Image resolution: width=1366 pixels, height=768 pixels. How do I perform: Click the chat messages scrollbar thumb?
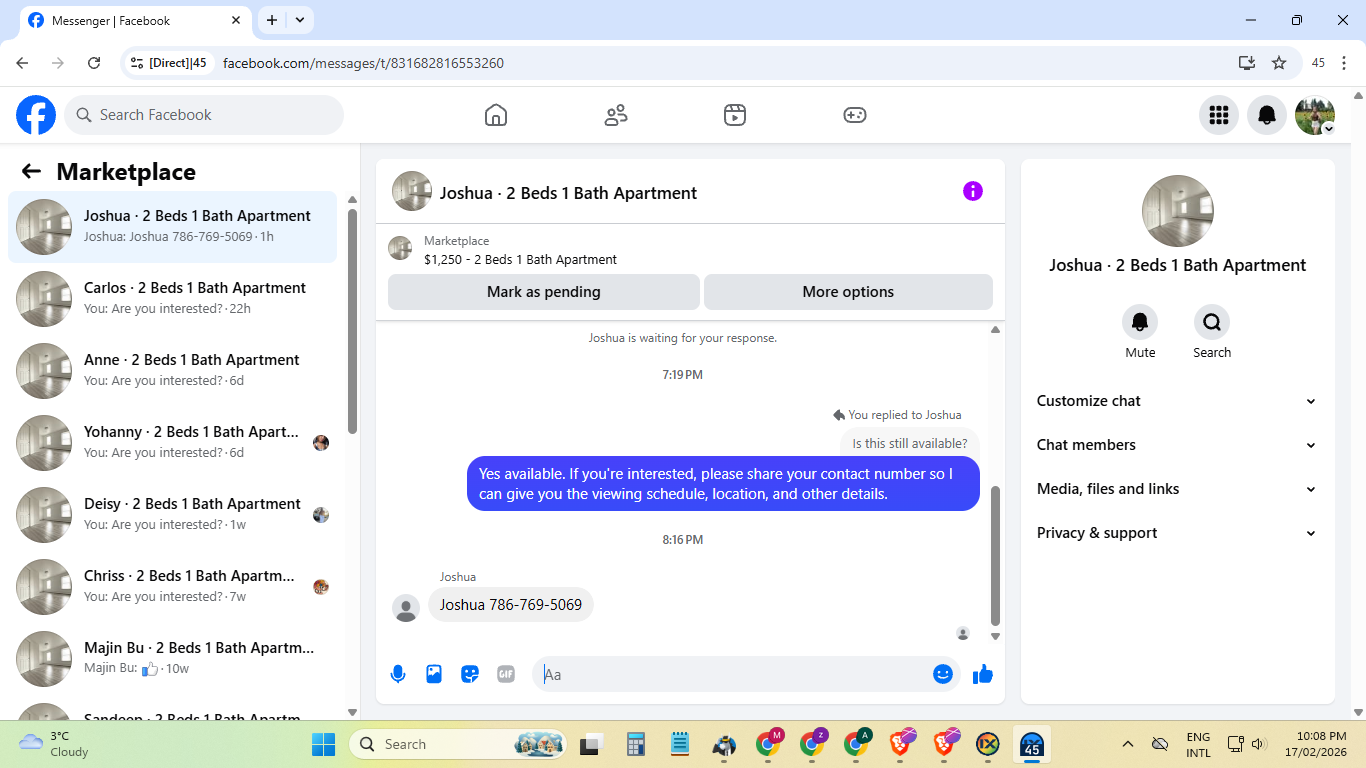click(x=995, y=555)
